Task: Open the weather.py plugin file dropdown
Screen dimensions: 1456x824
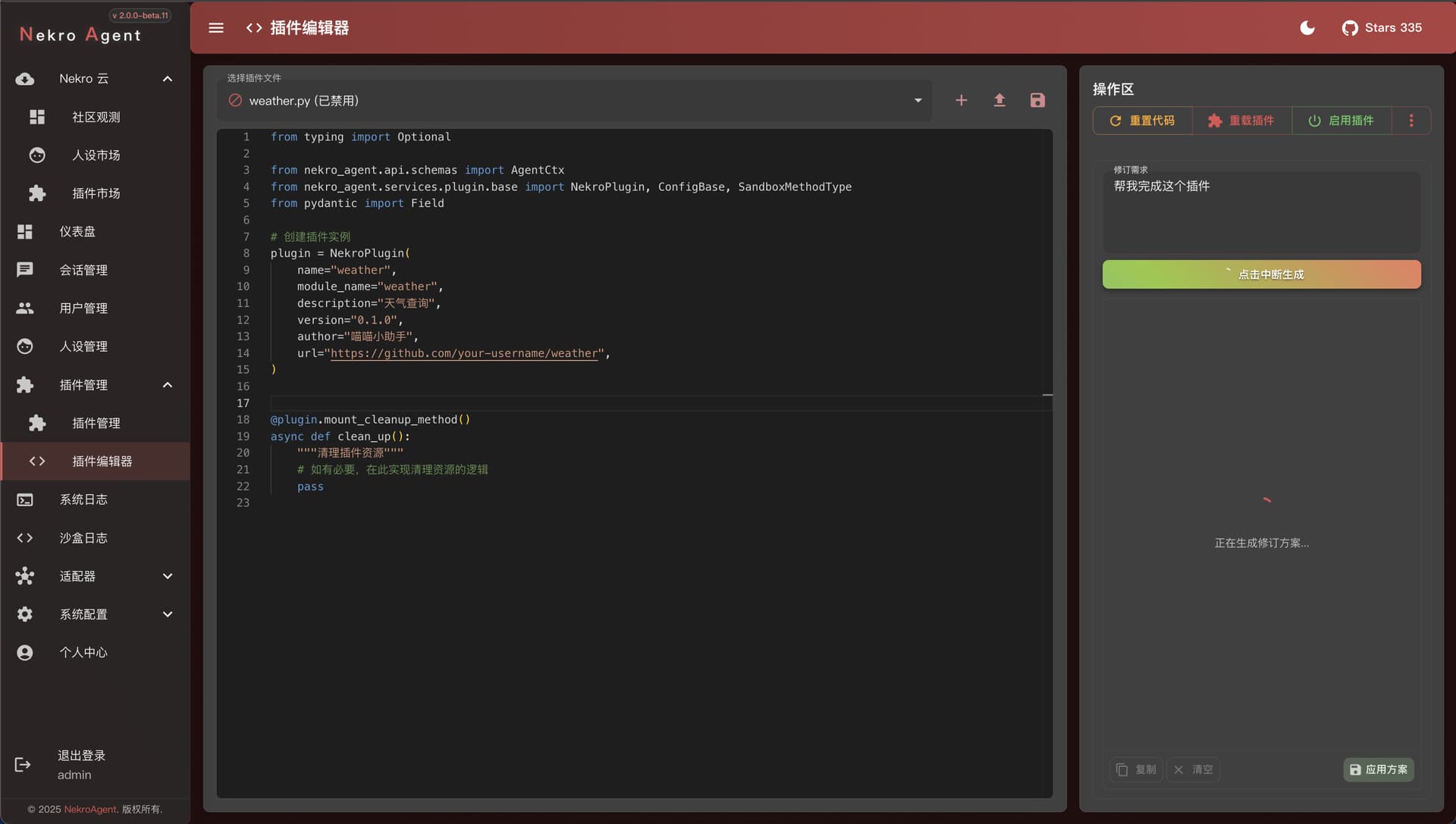Action: click(574, 100)
